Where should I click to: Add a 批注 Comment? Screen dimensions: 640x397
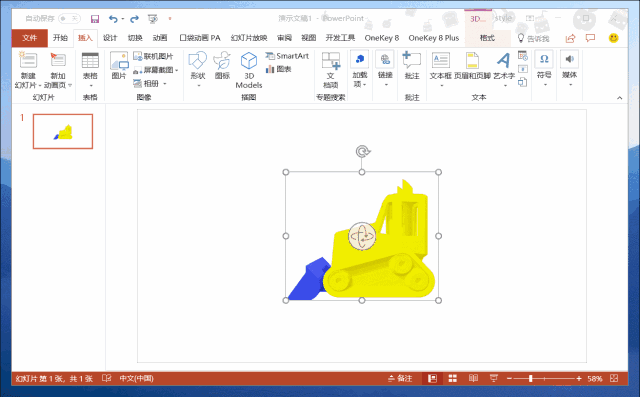(412, 65)
